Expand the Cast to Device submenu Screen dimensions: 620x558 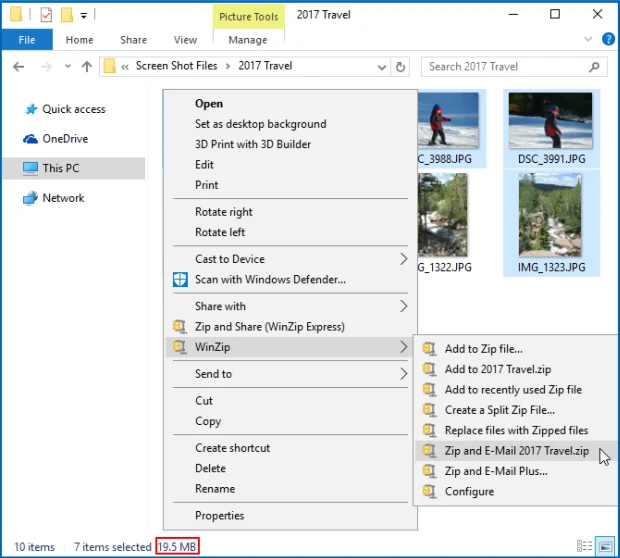point(404,259)
